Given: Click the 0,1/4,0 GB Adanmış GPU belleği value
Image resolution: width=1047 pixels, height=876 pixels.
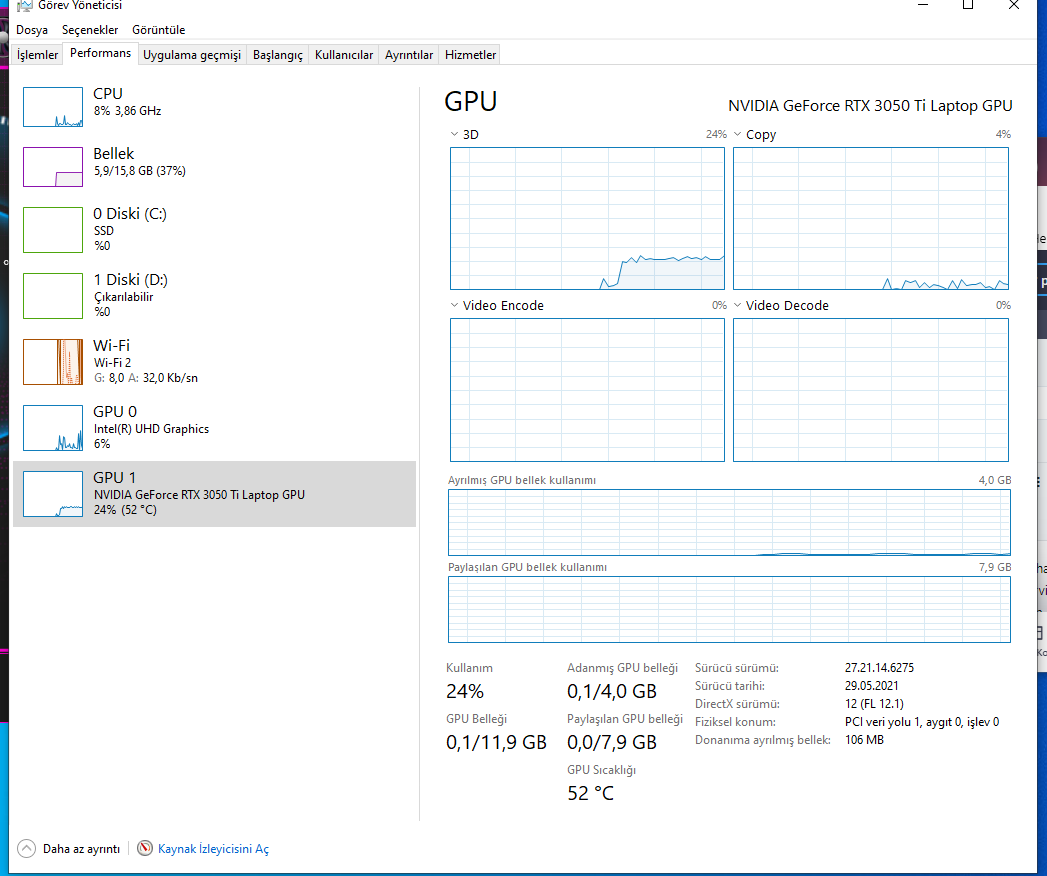Looking at the screenshot, I should [612, 691].
